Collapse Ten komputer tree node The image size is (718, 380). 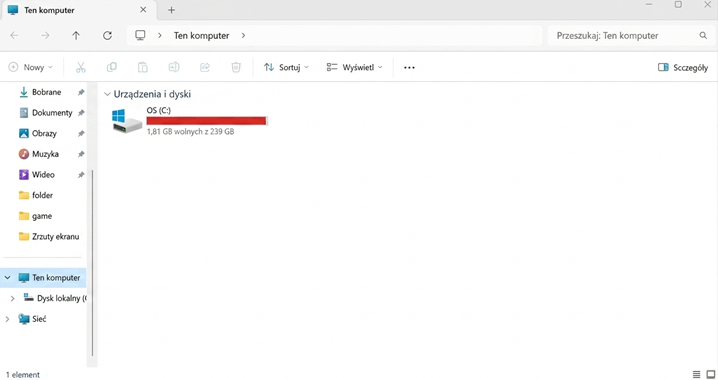tap(7, 277)
